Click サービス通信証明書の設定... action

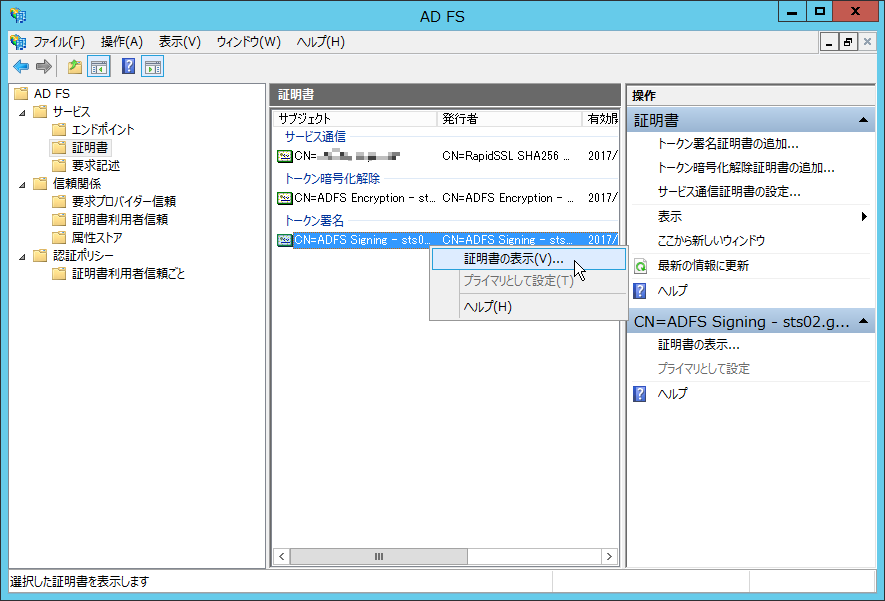pos(729,192)
